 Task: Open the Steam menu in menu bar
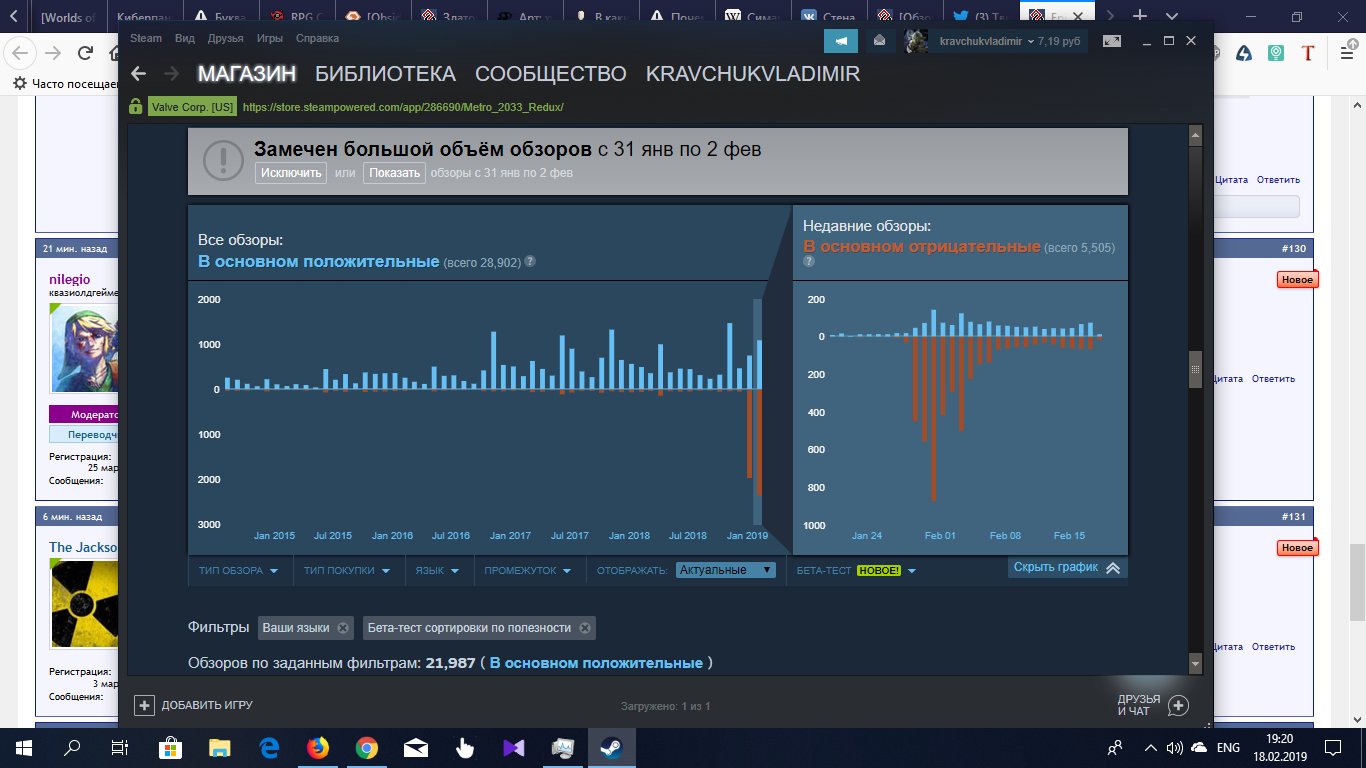(146, 38)
